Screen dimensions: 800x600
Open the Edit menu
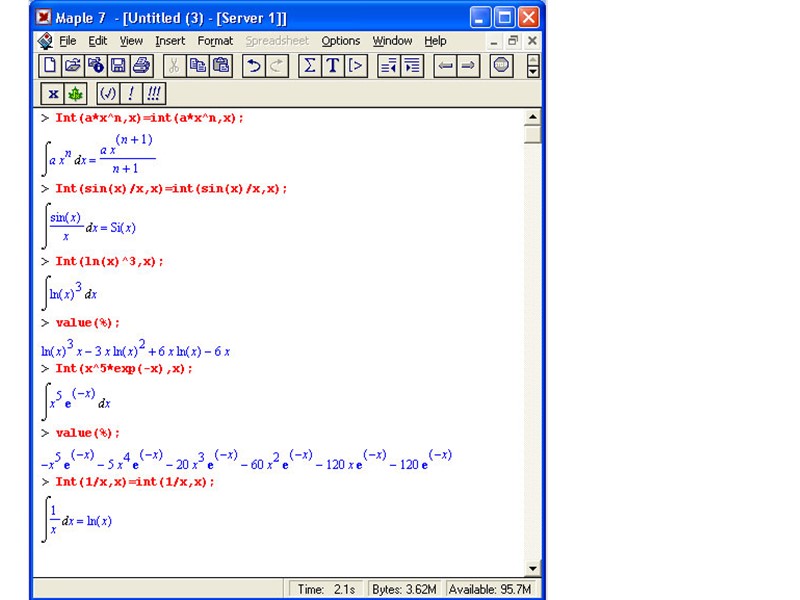(x=97, y=41)
